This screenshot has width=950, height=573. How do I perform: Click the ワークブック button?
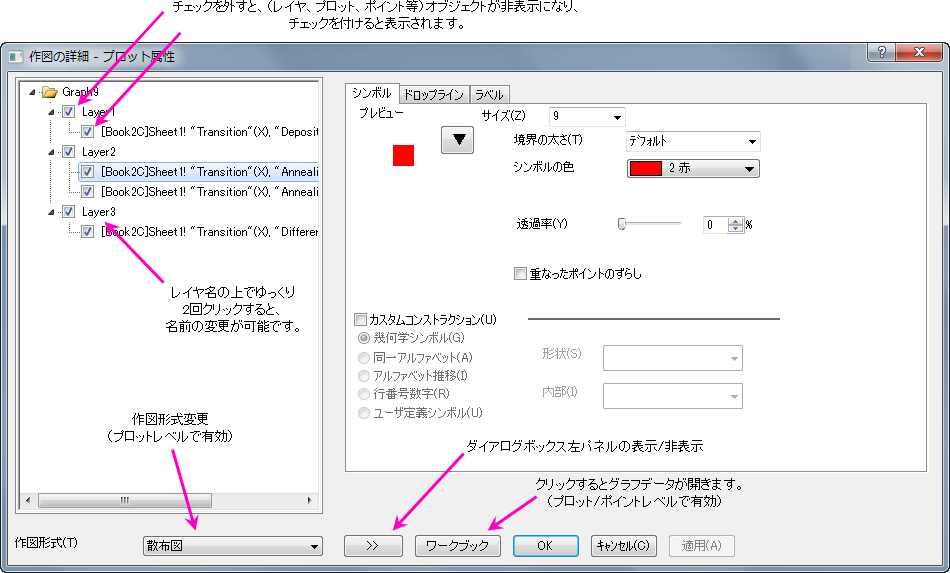coord(457,546)
